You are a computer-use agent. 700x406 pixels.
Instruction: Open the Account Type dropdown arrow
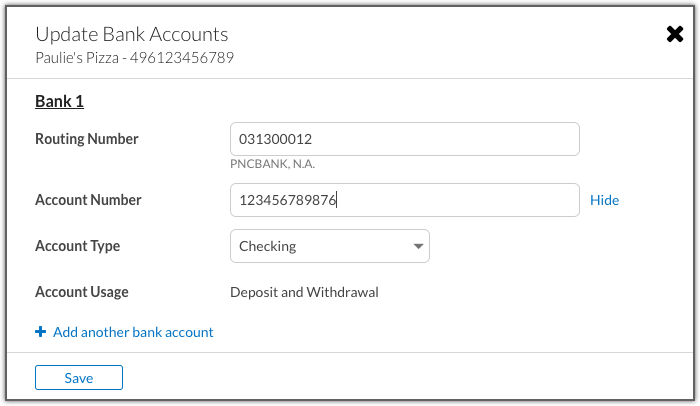coord(418,246)
